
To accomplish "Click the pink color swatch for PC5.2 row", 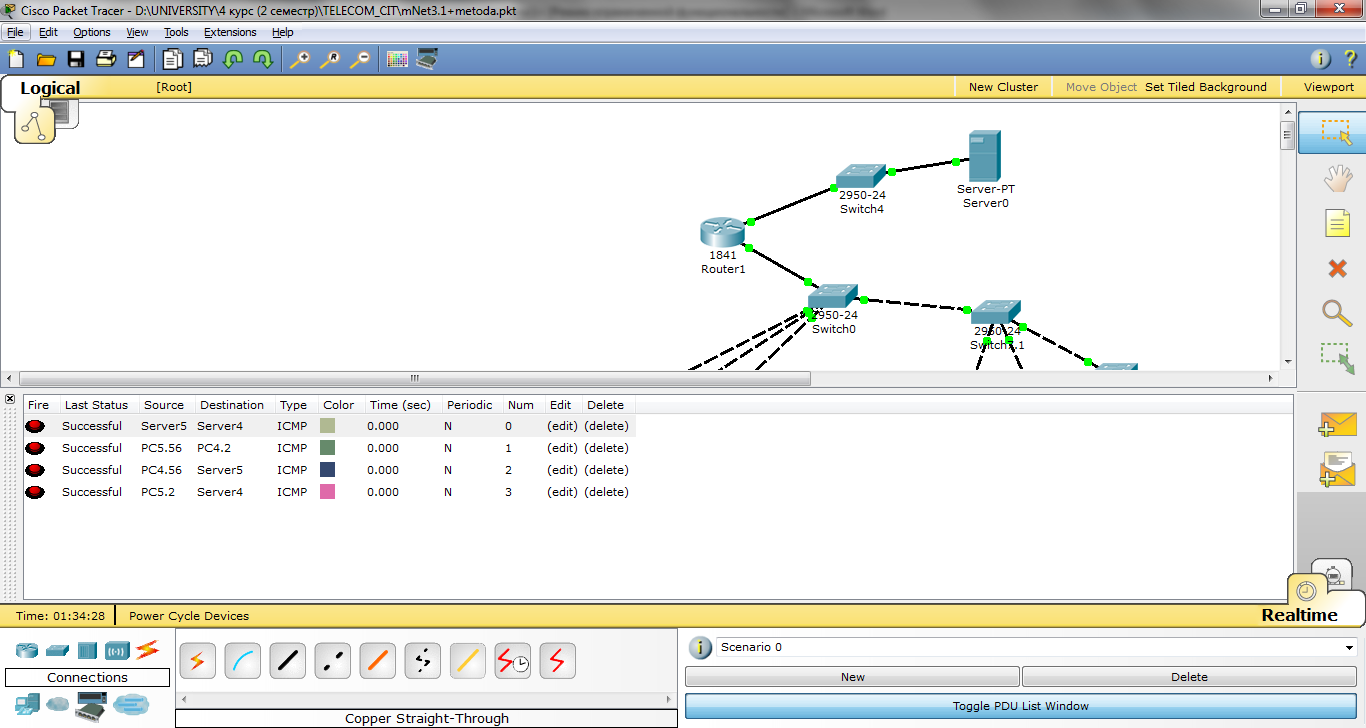I will (x=327, y=492).
